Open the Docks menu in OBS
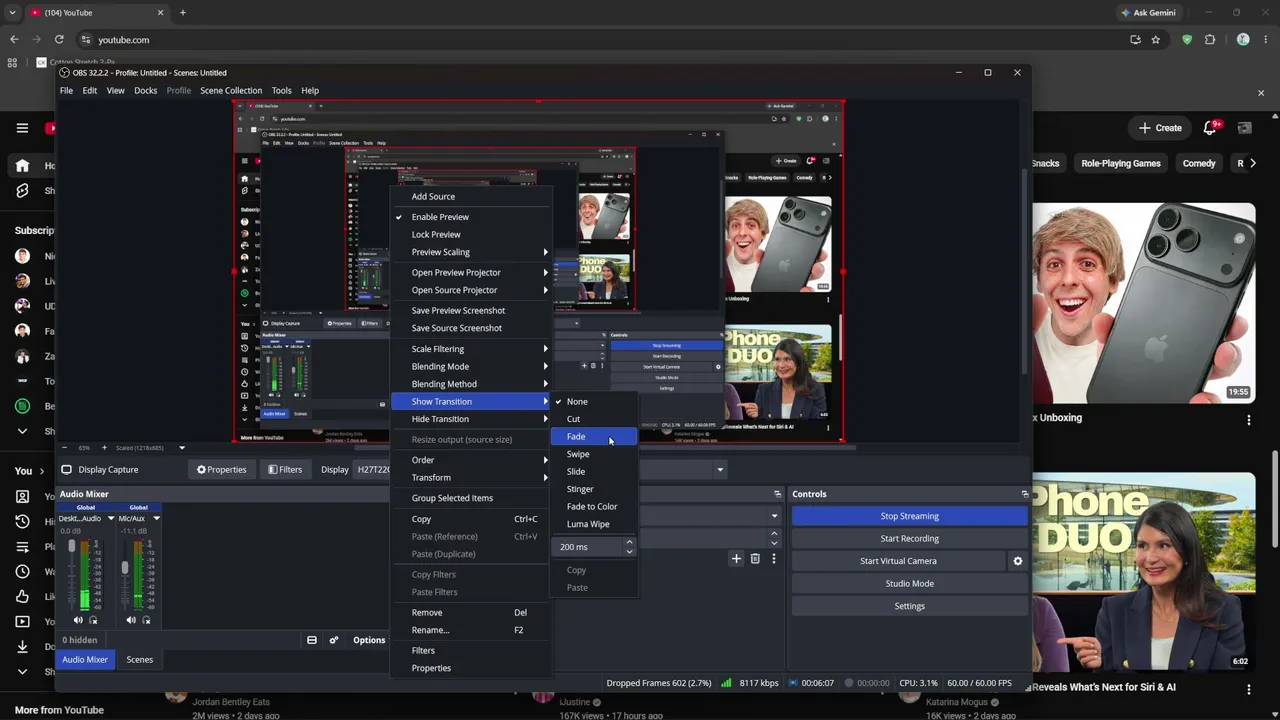This screenshot has width=1280, height=720. tap(145, 91)
